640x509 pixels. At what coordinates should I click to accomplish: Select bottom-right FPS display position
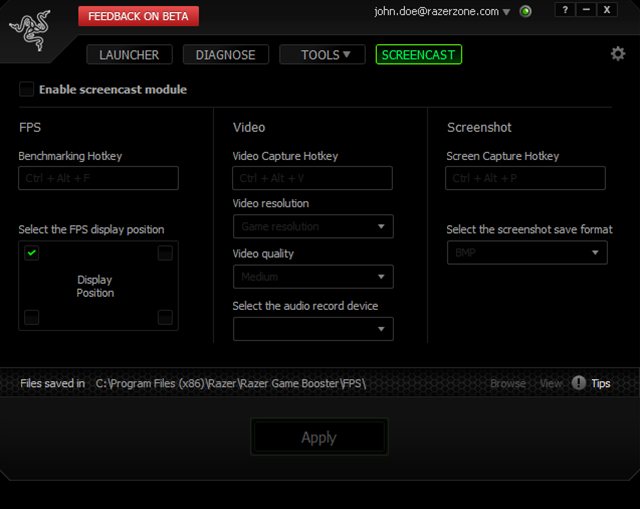tap(165, 318)
